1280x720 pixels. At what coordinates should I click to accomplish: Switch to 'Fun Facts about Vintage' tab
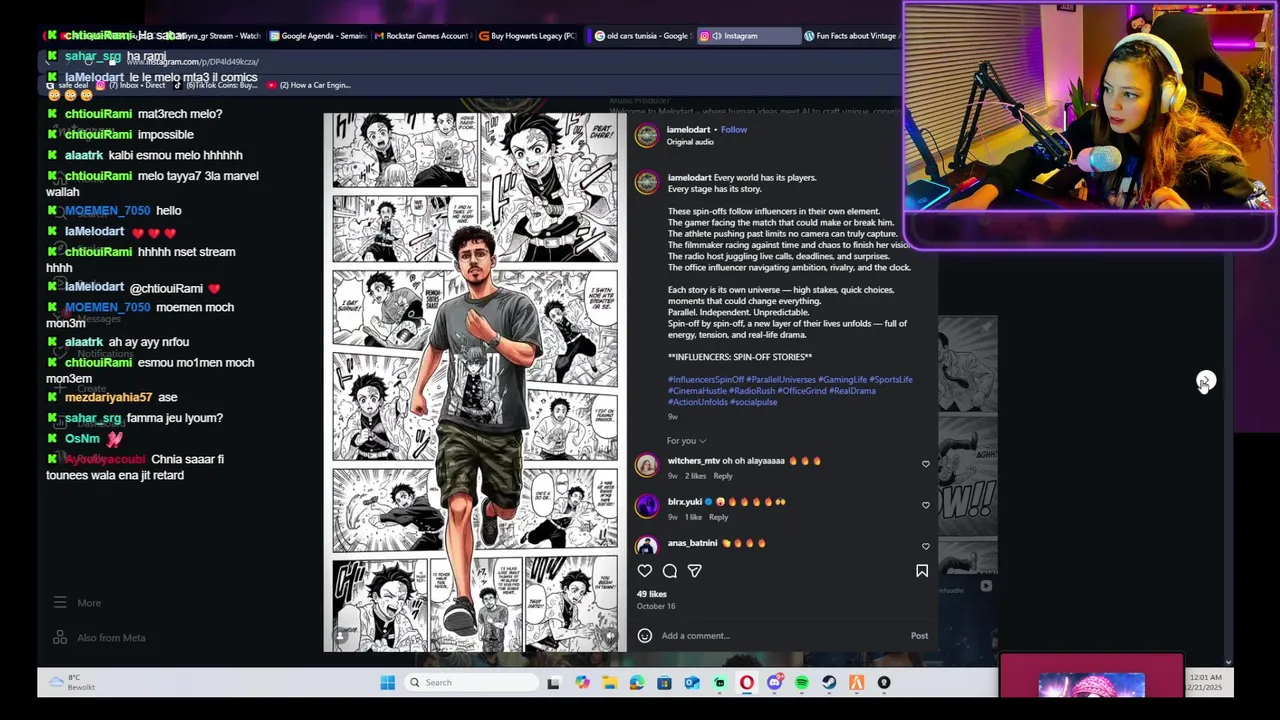click(x=850, y=36)
